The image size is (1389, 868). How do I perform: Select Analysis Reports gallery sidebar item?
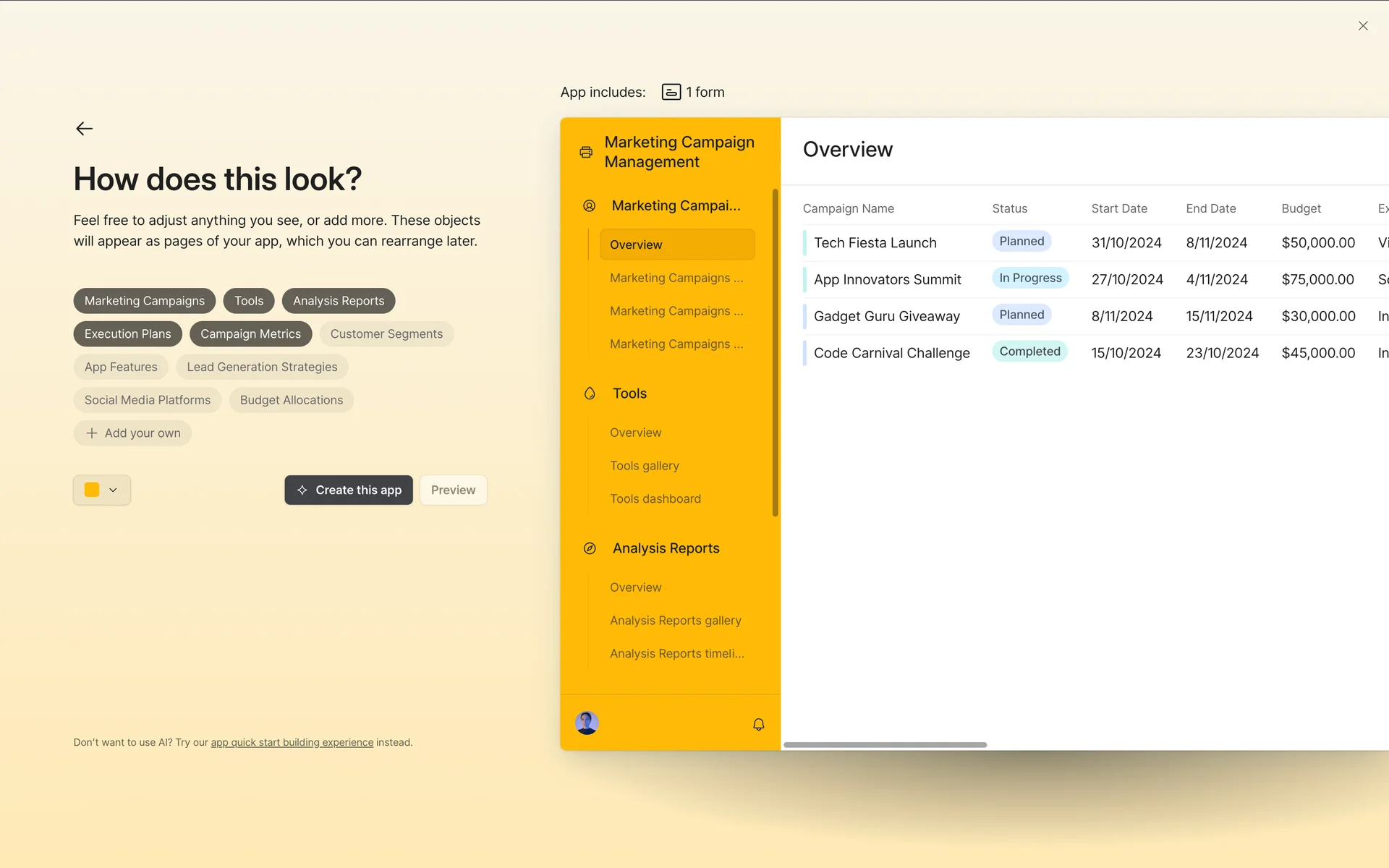(675, 621)
